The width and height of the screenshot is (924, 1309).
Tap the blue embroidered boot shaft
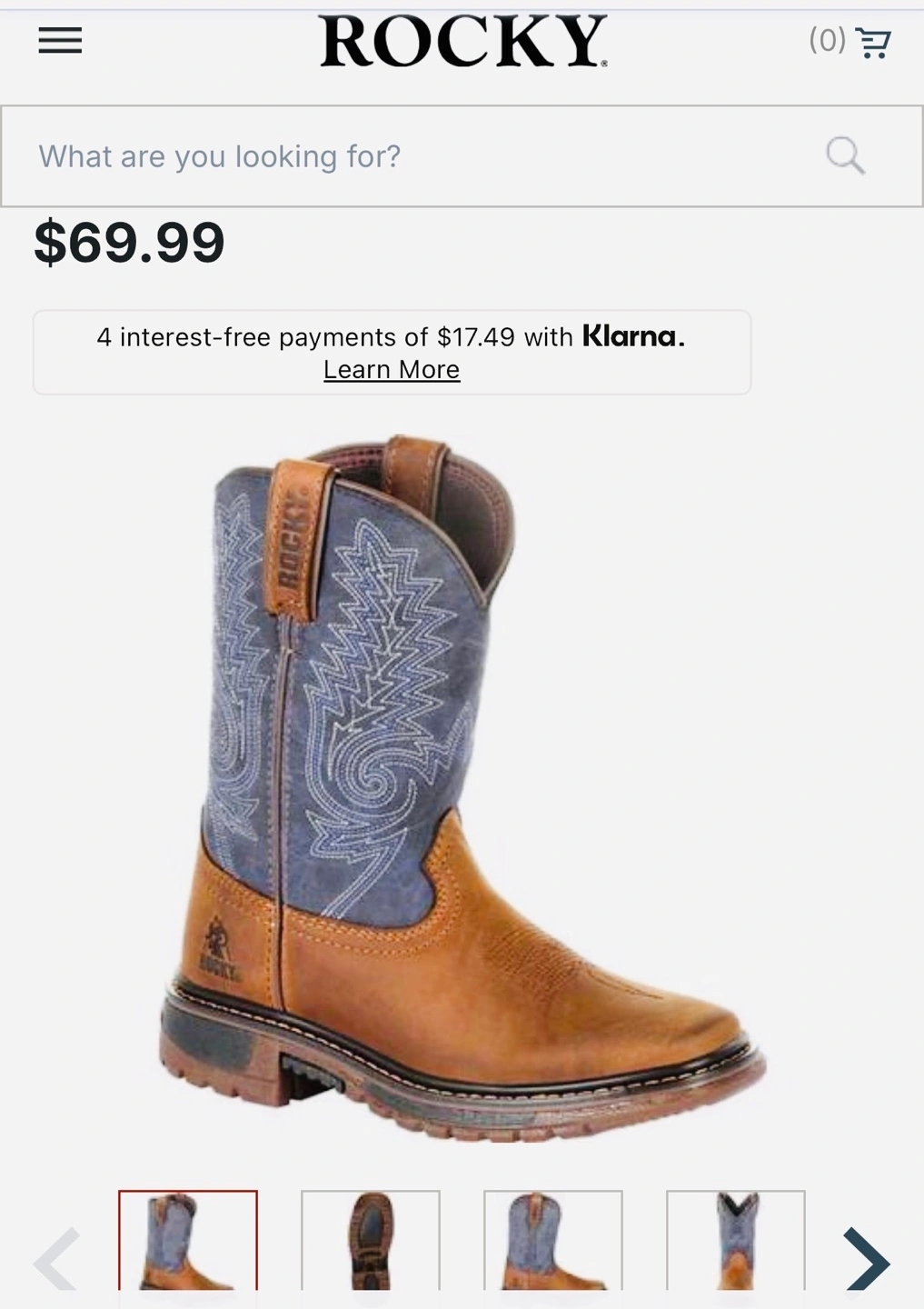tap(354, 691)
